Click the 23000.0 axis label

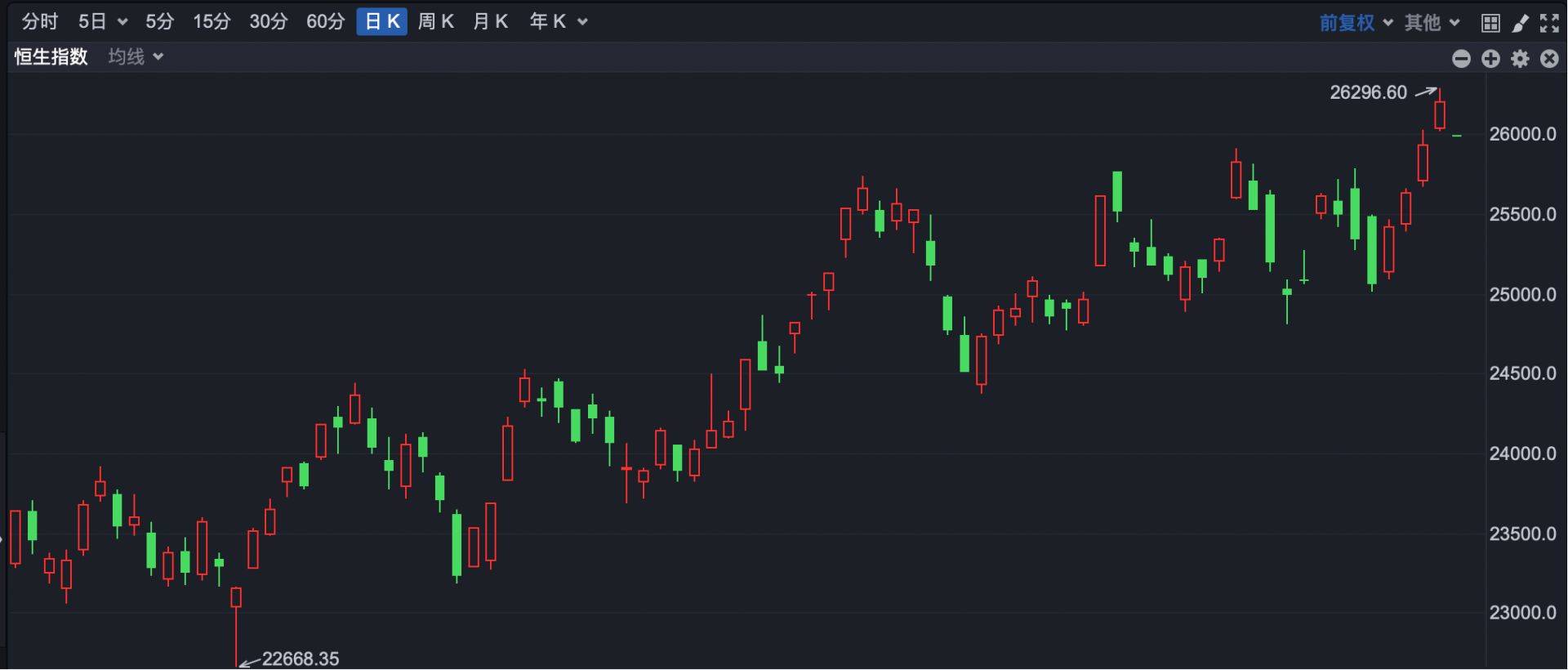coord(1522,613)
